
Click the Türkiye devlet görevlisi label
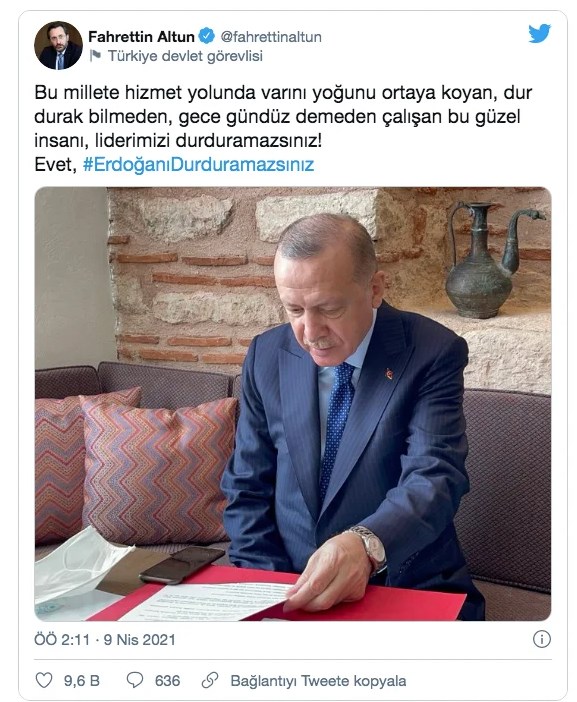pos(185,56)
